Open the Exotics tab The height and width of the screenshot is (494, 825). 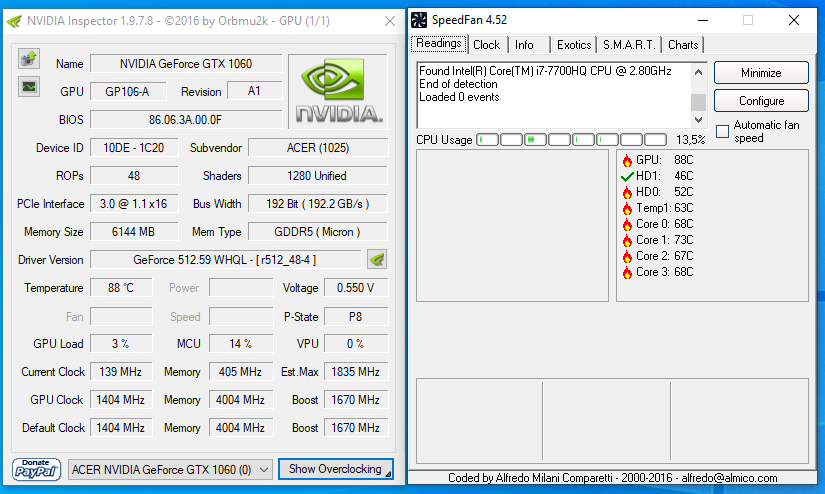coord(574,45)
